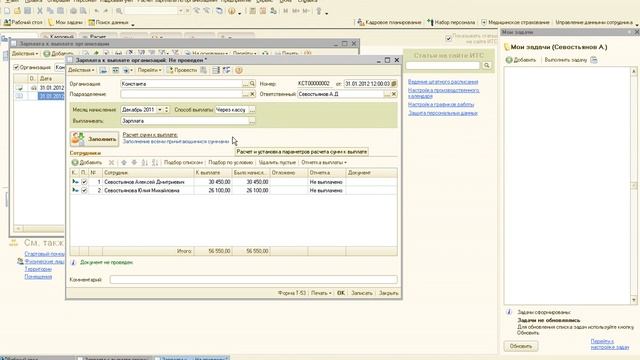
Task: Clear the Ответственный field with X icon
Action: [x=394, y=94]
